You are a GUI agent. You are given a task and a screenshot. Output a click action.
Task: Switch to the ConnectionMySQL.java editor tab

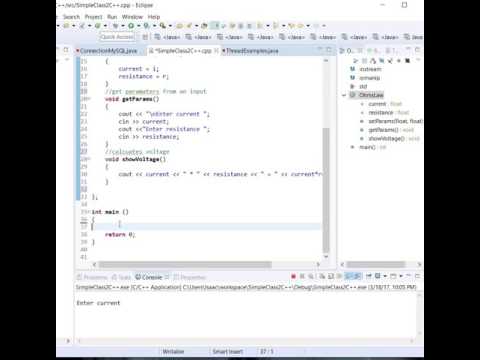109,51
